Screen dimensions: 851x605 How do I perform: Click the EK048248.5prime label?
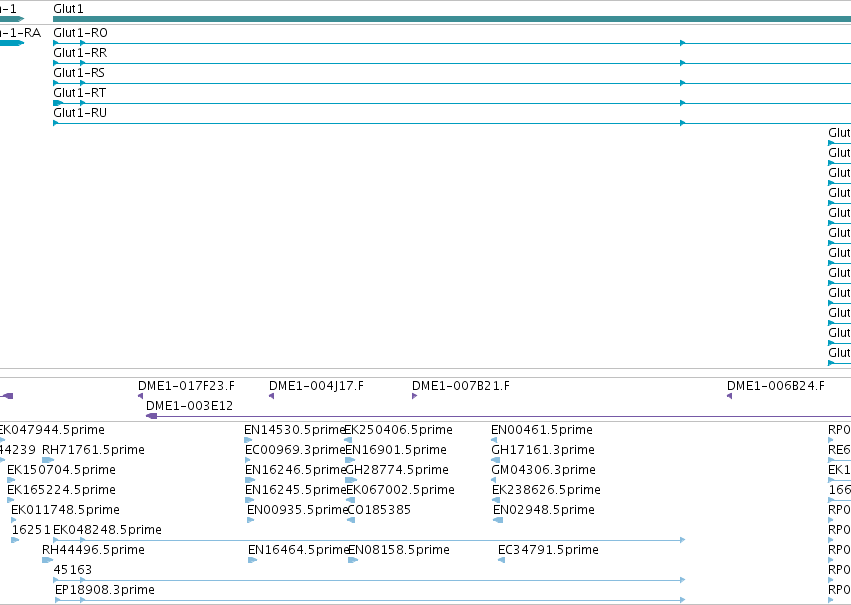coord(107,531)
